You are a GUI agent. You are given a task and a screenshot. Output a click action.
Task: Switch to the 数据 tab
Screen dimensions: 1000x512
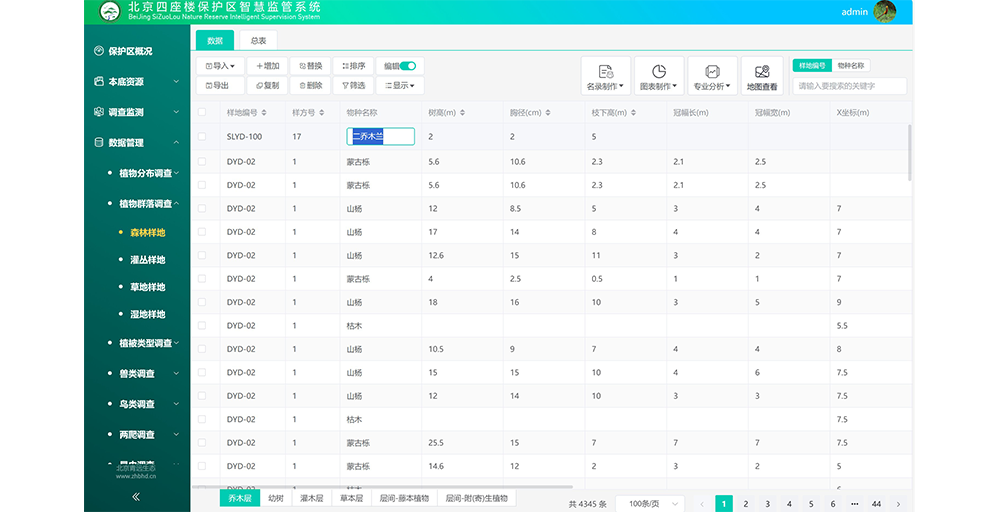tap(215, 40)
